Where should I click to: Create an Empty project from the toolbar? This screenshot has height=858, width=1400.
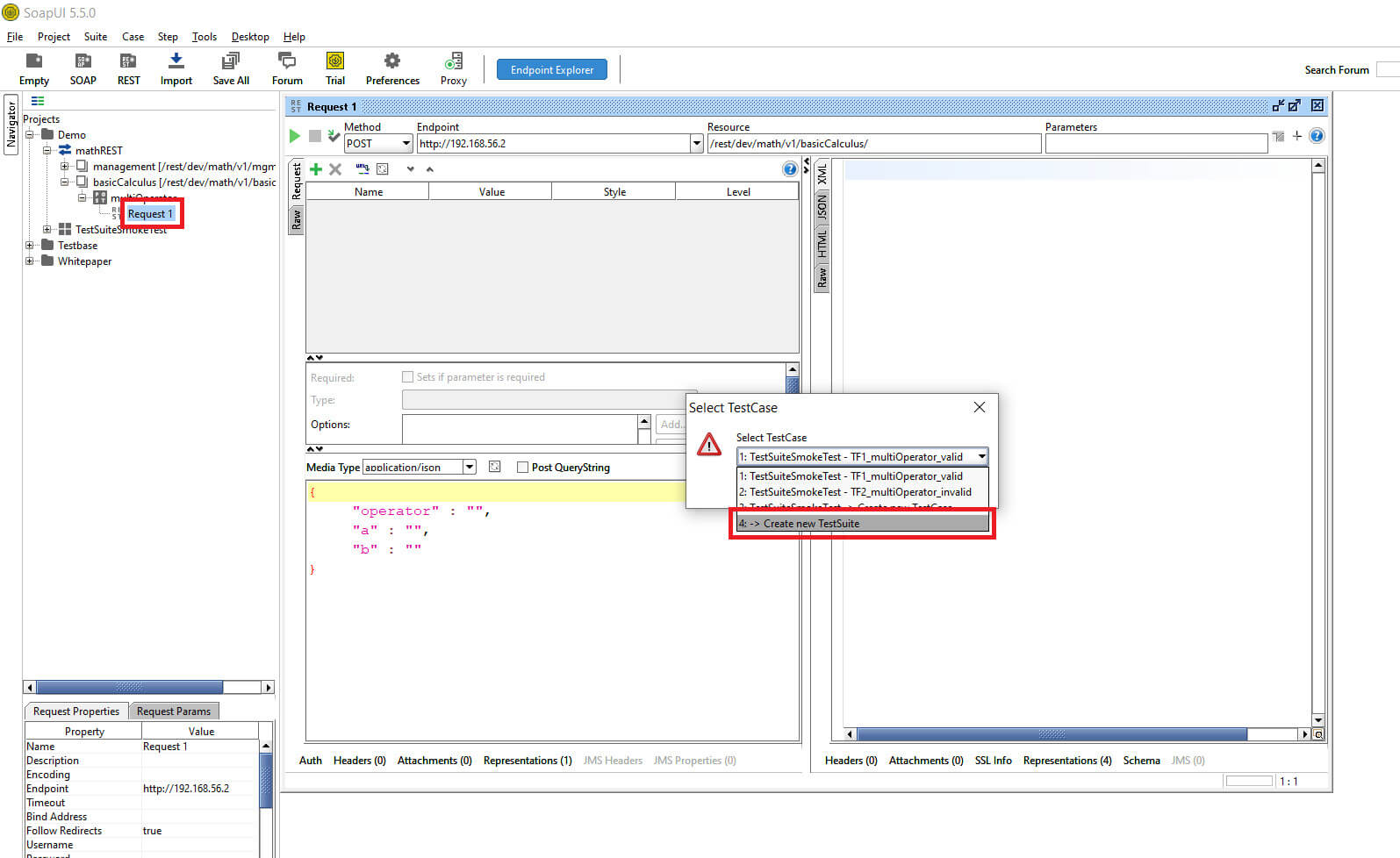click(x=34, y=69)
